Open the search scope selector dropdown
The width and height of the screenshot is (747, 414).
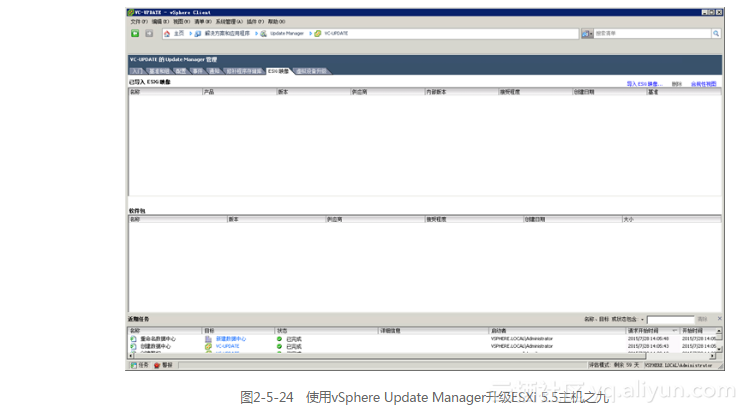click(587, 33)
